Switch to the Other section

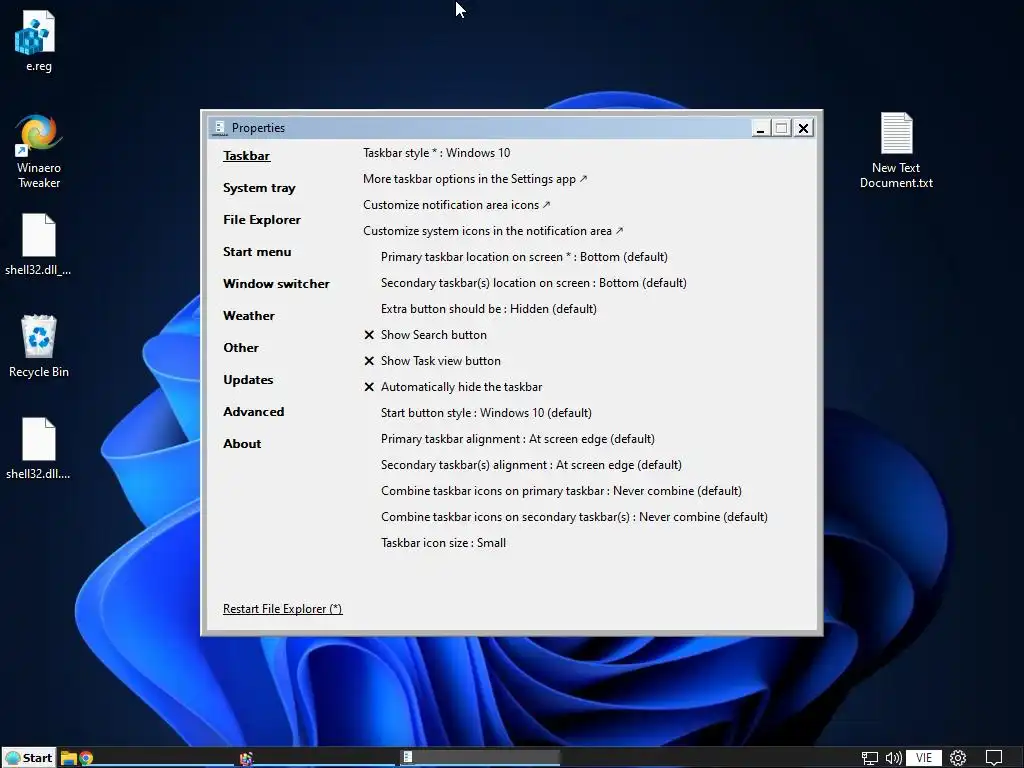[241, 347]
